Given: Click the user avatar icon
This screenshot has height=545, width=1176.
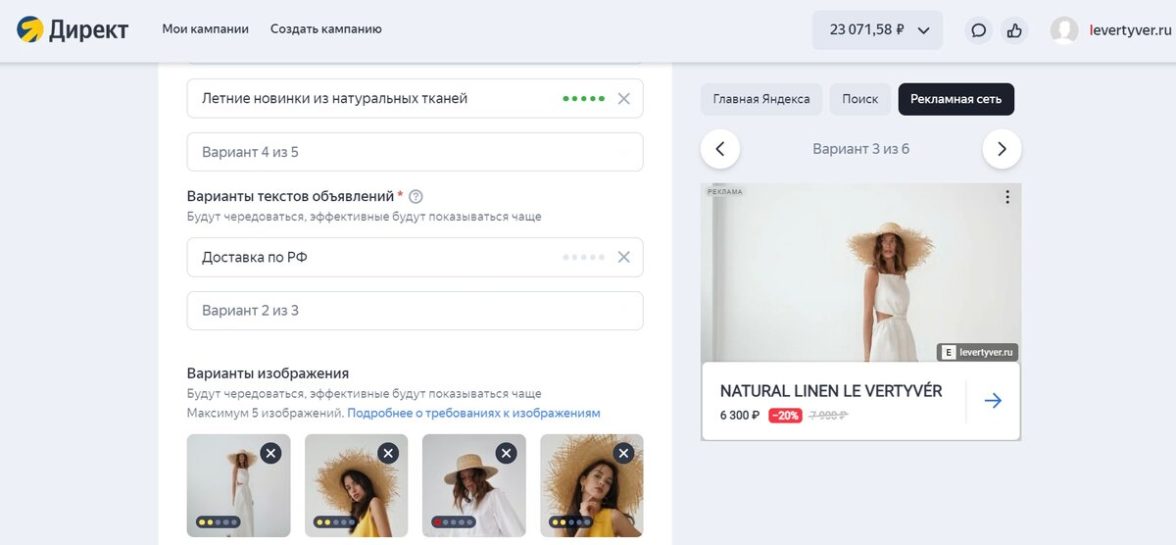Looking at the screenshot, I should coord(1063,30).
